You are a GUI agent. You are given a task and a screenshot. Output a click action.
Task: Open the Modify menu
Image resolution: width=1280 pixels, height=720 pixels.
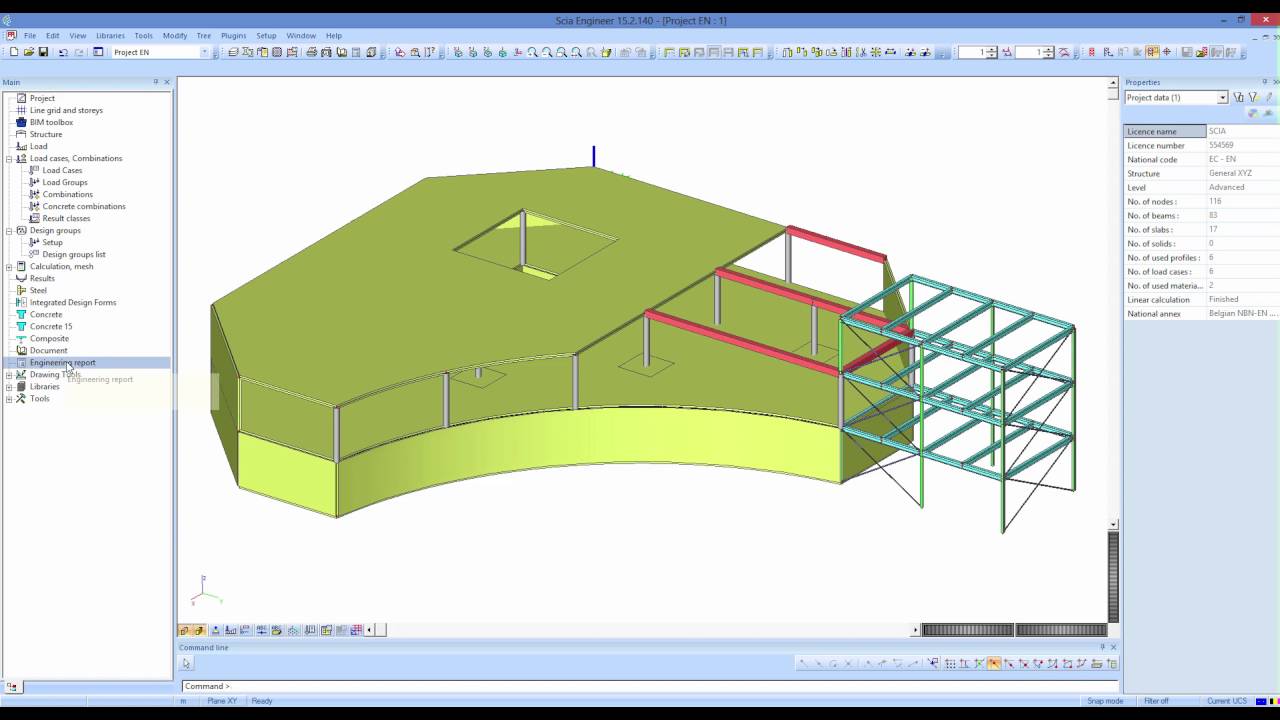(x=175, y=35)
